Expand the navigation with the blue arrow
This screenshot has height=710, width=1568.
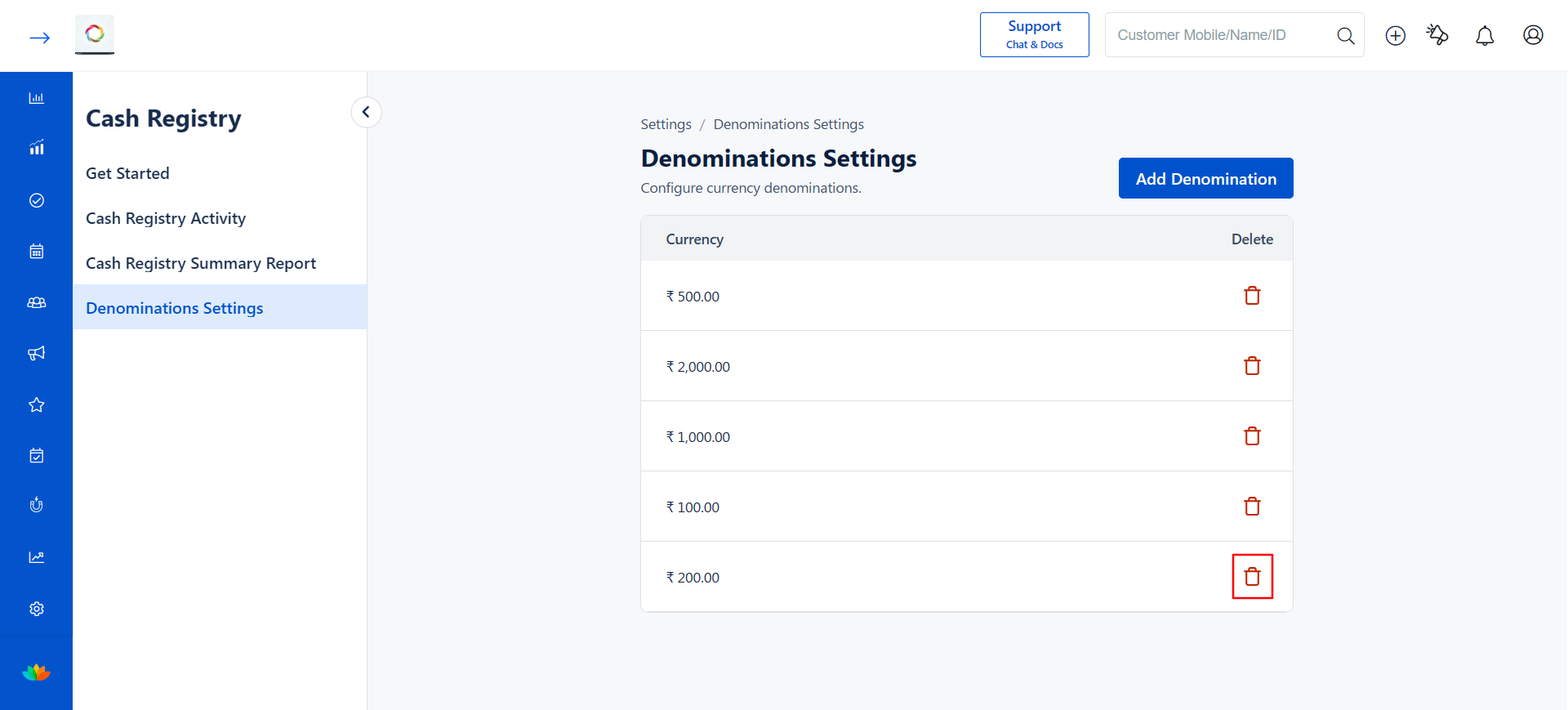(39, 38)
